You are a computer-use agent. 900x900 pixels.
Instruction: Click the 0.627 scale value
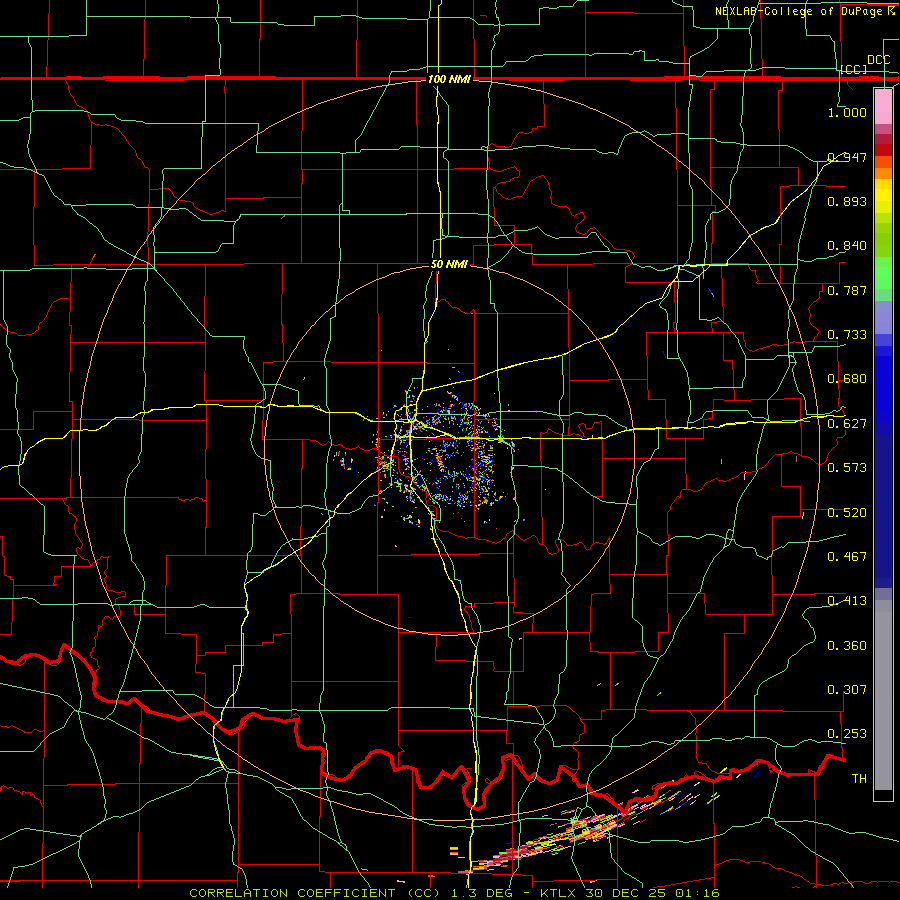point(847,424)
